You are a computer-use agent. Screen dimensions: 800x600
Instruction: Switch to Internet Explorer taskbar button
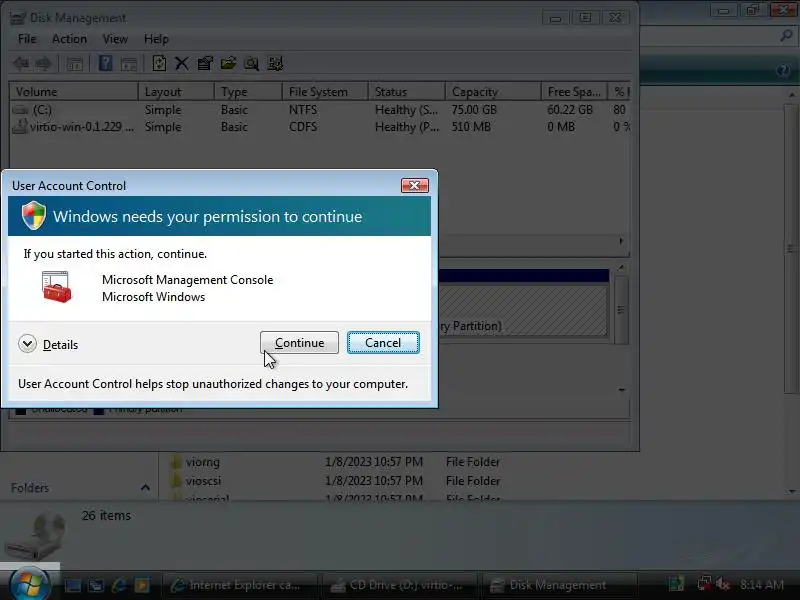coord(240,585)
